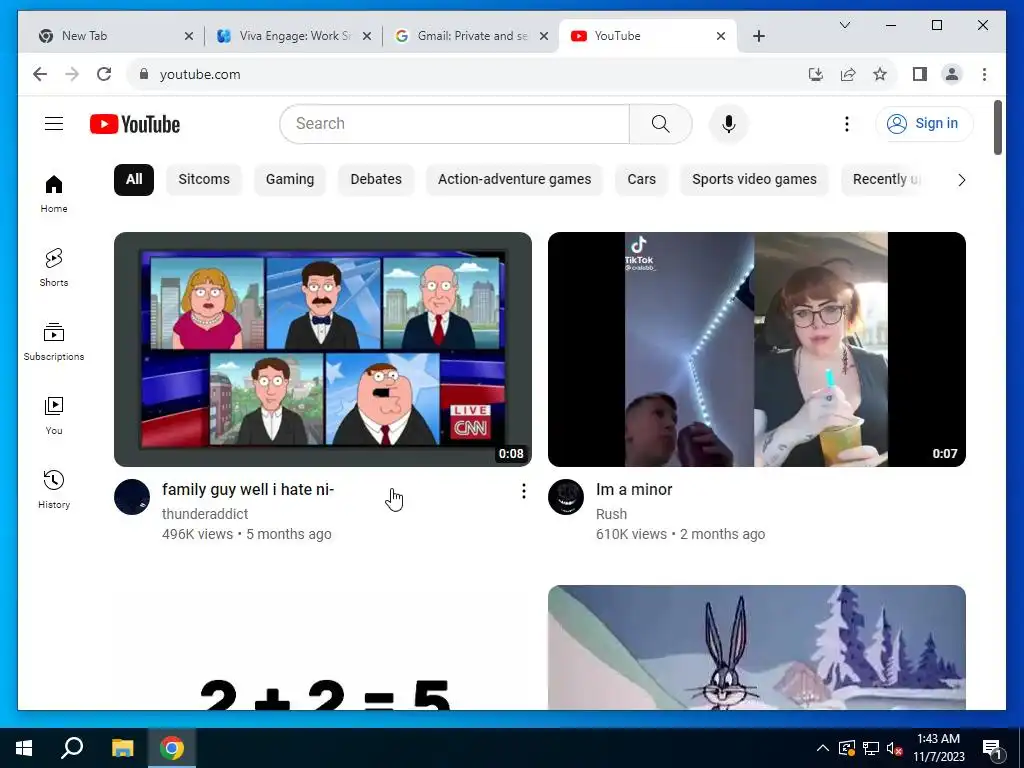Open a new browser tab
The image size is (1024, 768).
tap(758, 36)
